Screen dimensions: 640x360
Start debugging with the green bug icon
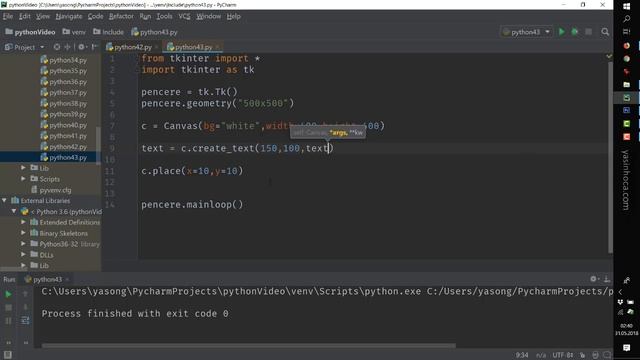[x=575, y=32]
